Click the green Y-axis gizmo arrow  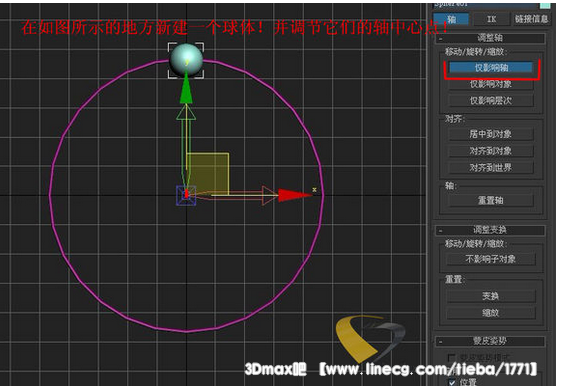(x=186, y=88)
